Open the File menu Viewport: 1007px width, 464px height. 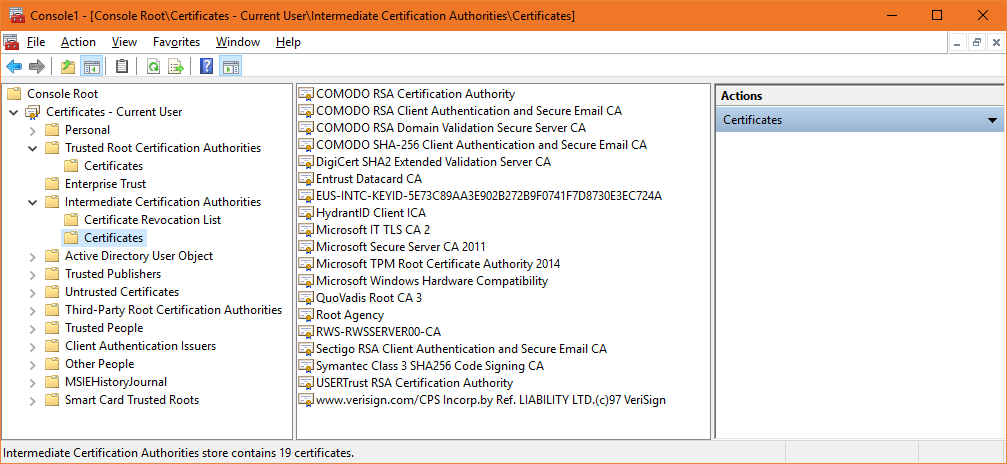(36, 42)
